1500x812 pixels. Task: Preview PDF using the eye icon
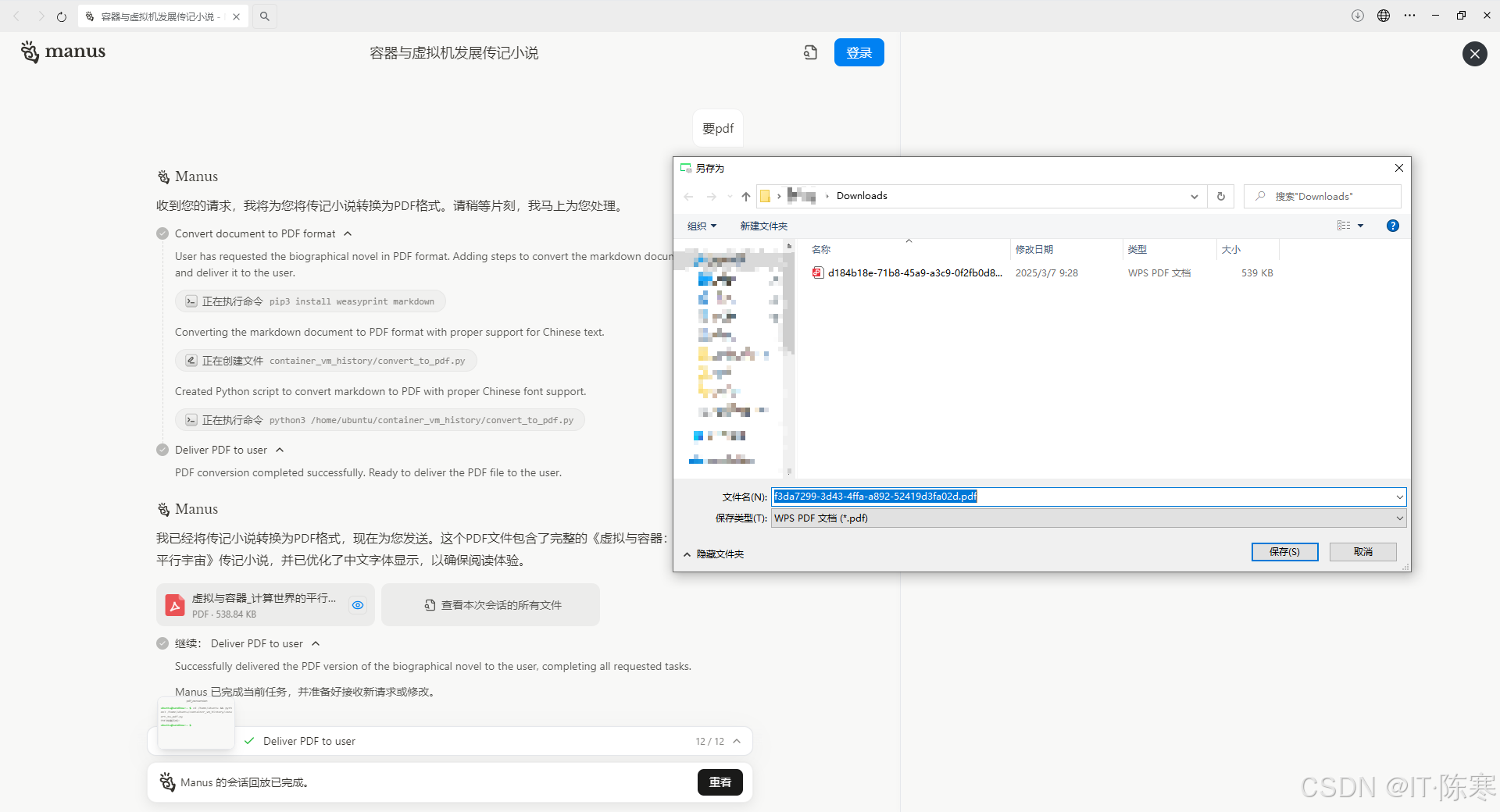tap(358, 605)
